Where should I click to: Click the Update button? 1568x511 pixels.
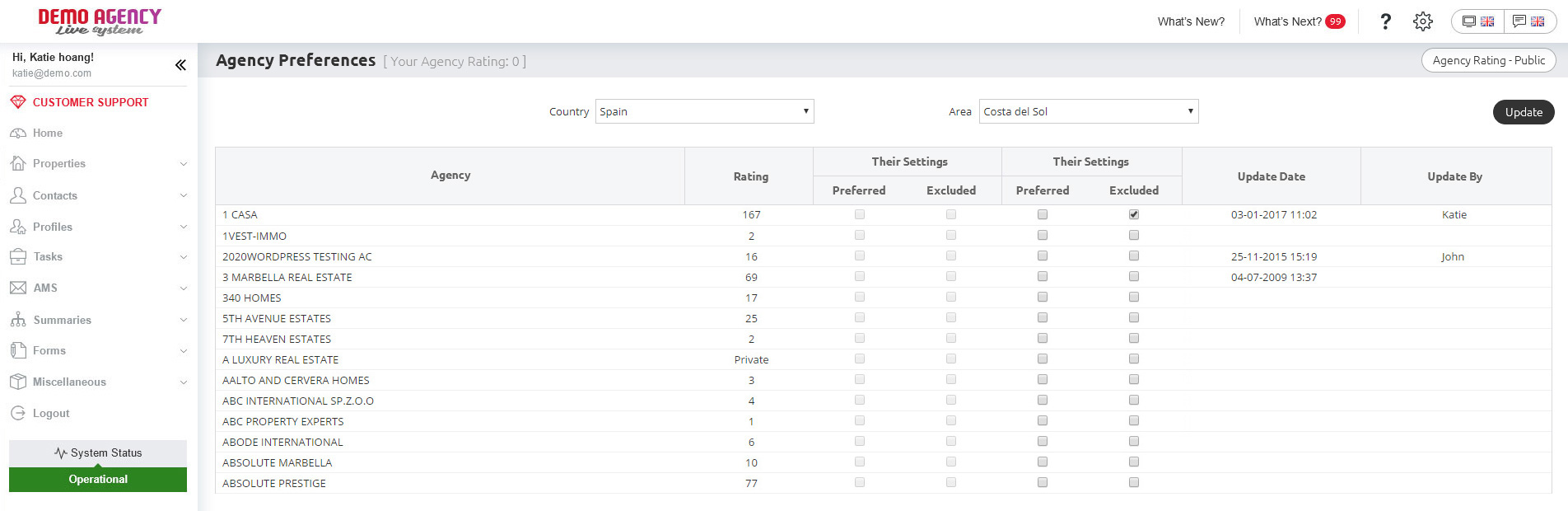click(1524, 112)
